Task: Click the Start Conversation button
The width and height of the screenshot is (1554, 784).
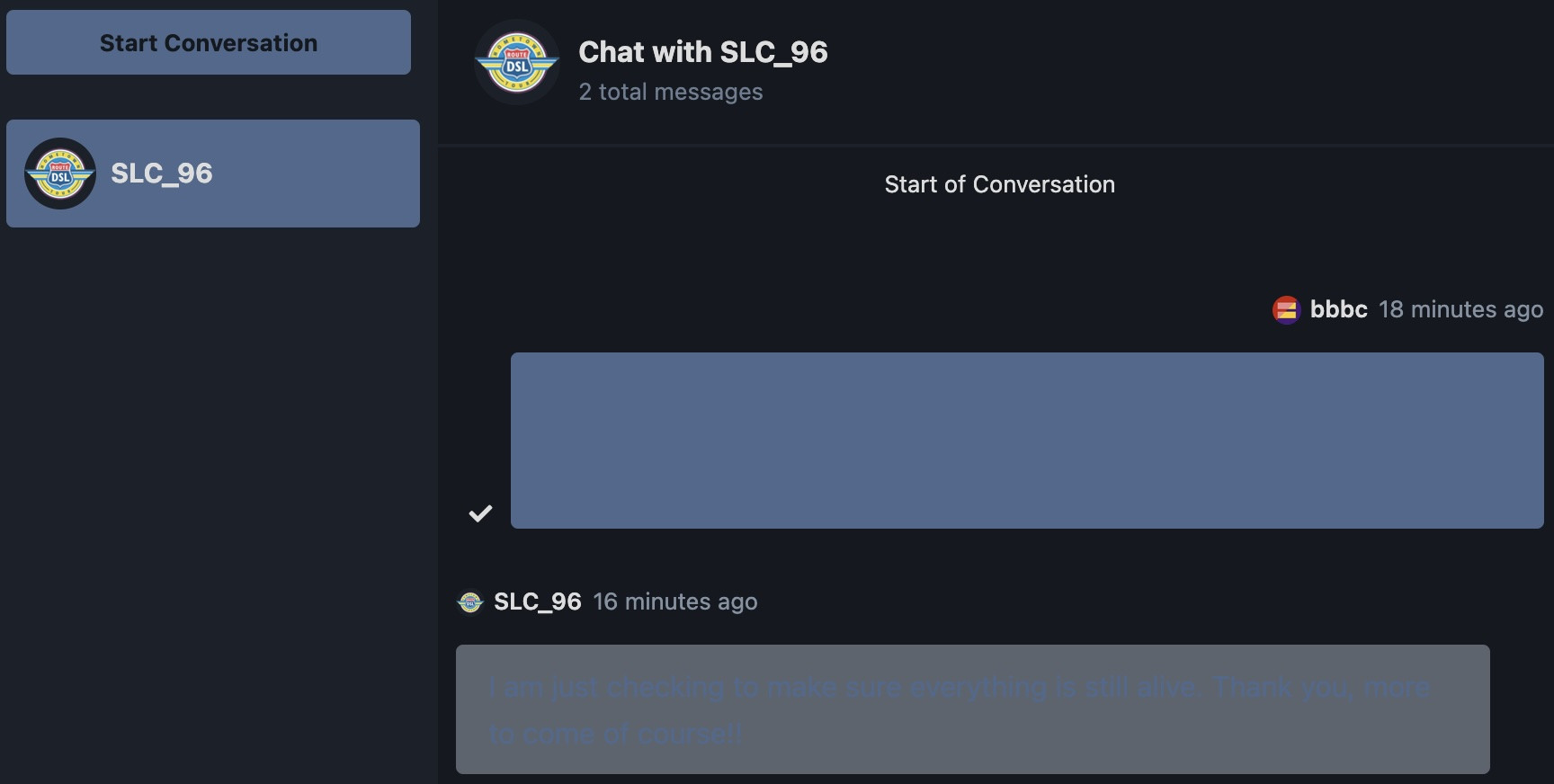Action: click(209, 42)
